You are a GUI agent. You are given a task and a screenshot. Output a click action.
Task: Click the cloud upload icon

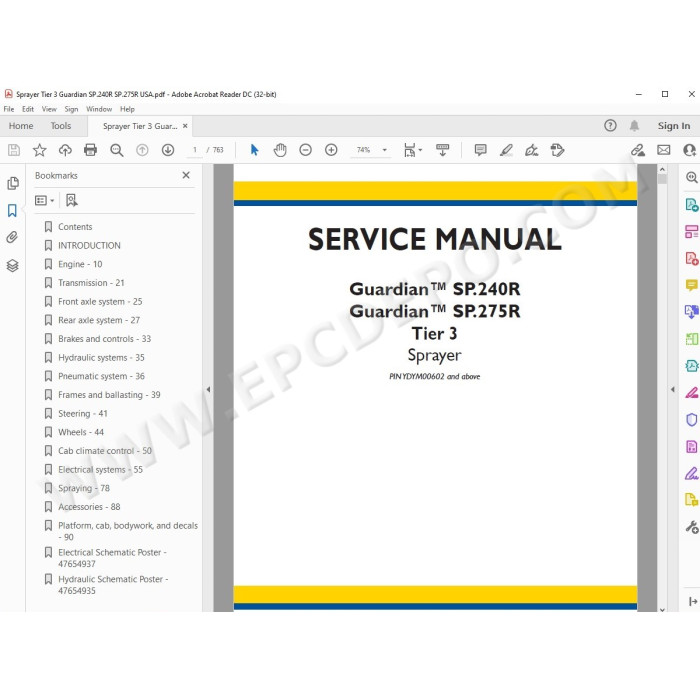[65, 150]
